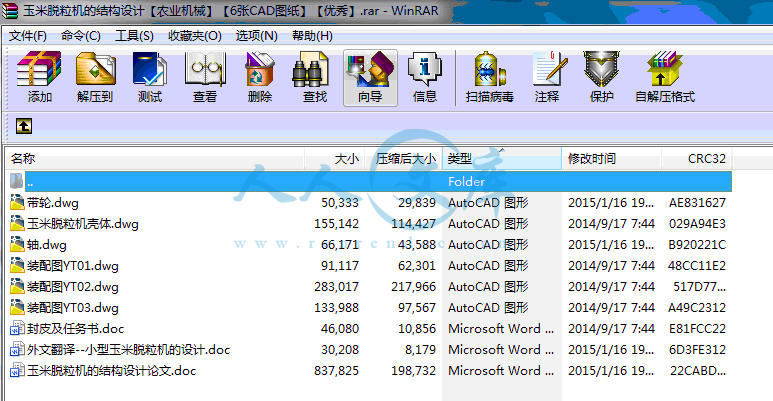Viewport: 773px width, 401px height.
Task: Open the 文件(F) menu
Action: tap(28, 36)
